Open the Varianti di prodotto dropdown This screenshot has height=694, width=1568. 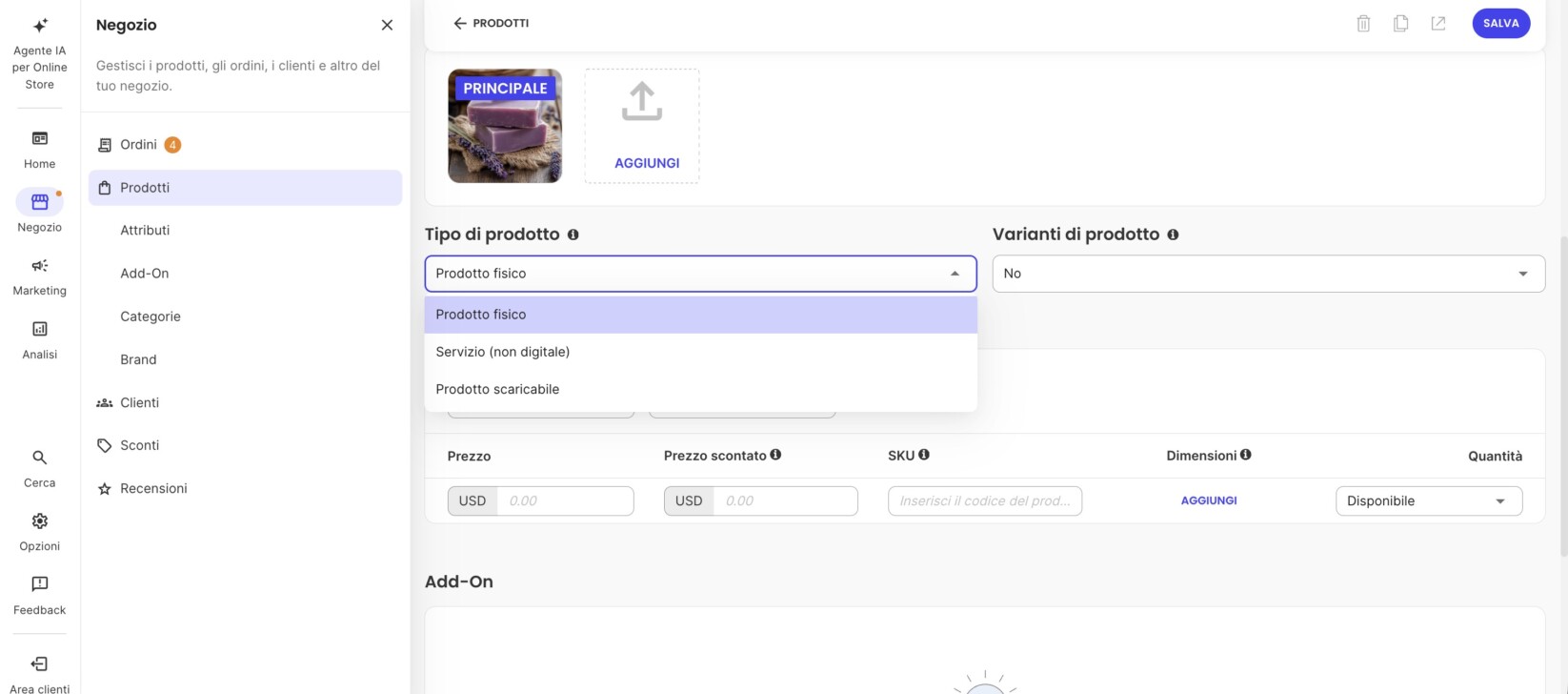click(1269, 274)
